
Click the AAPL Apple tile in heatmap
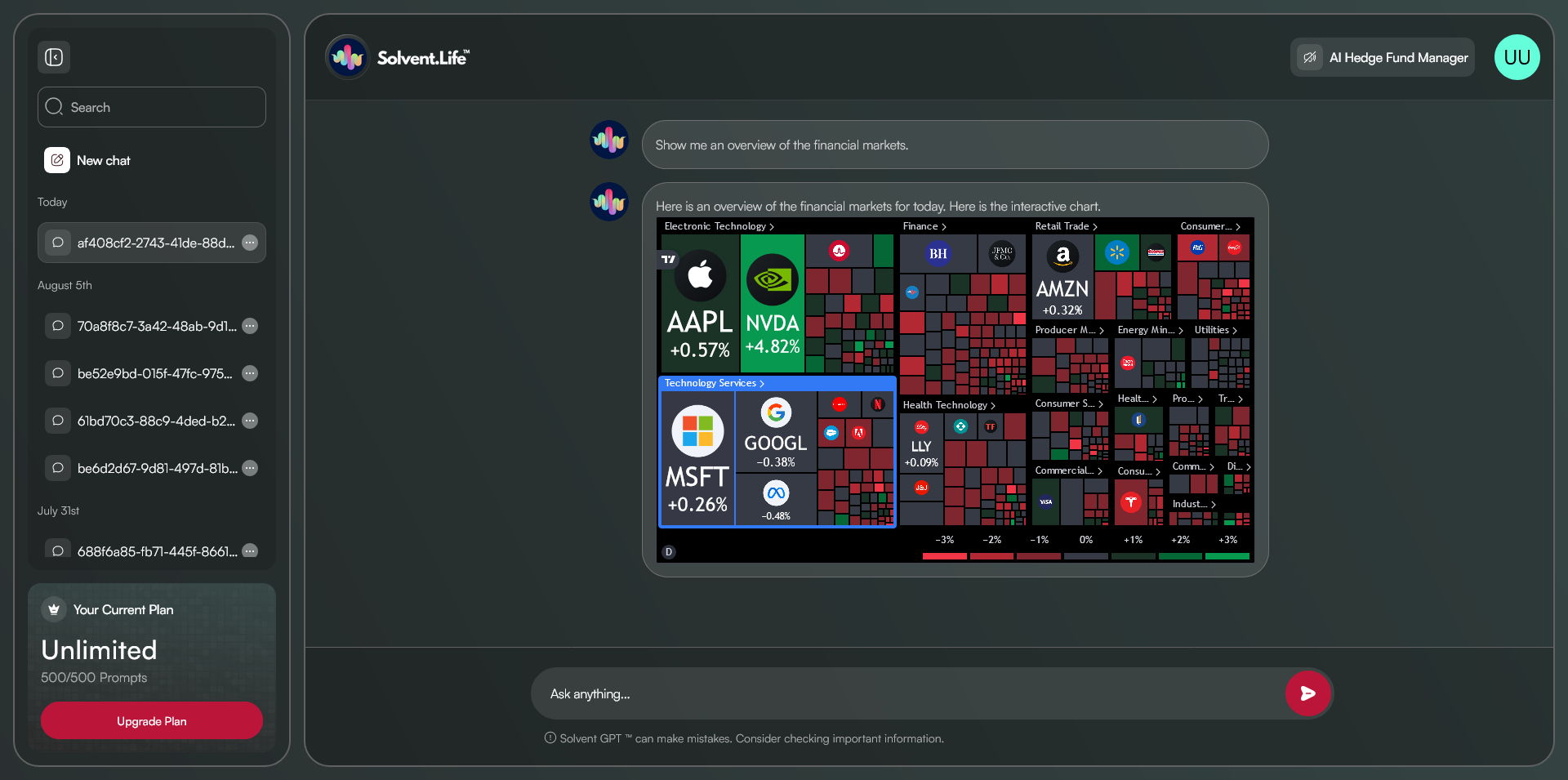click(699, 304)
